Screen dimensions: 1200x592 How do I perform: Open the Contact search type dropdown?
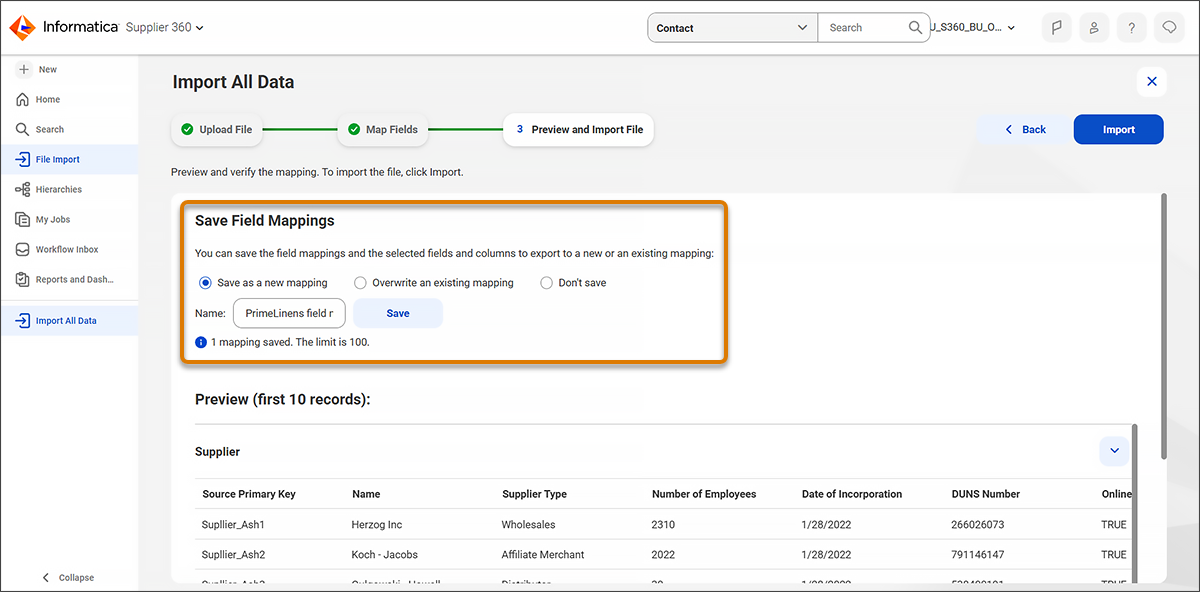(733, 28)
